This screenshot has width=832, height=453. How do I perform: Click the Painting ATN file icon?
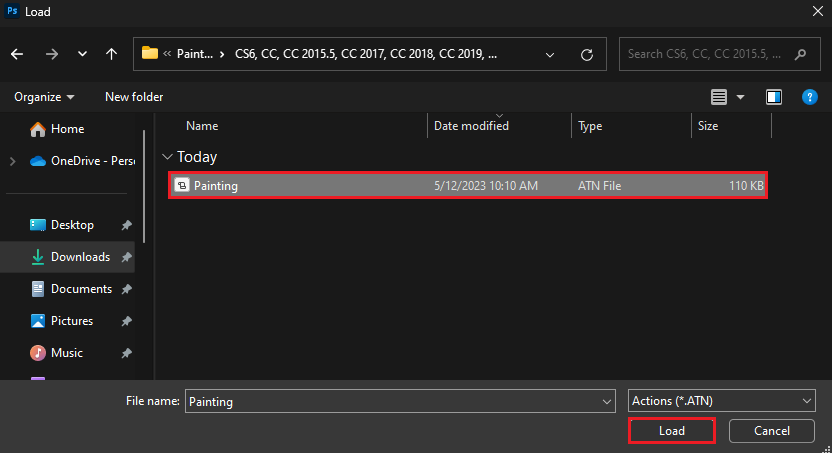click(182, 185)
